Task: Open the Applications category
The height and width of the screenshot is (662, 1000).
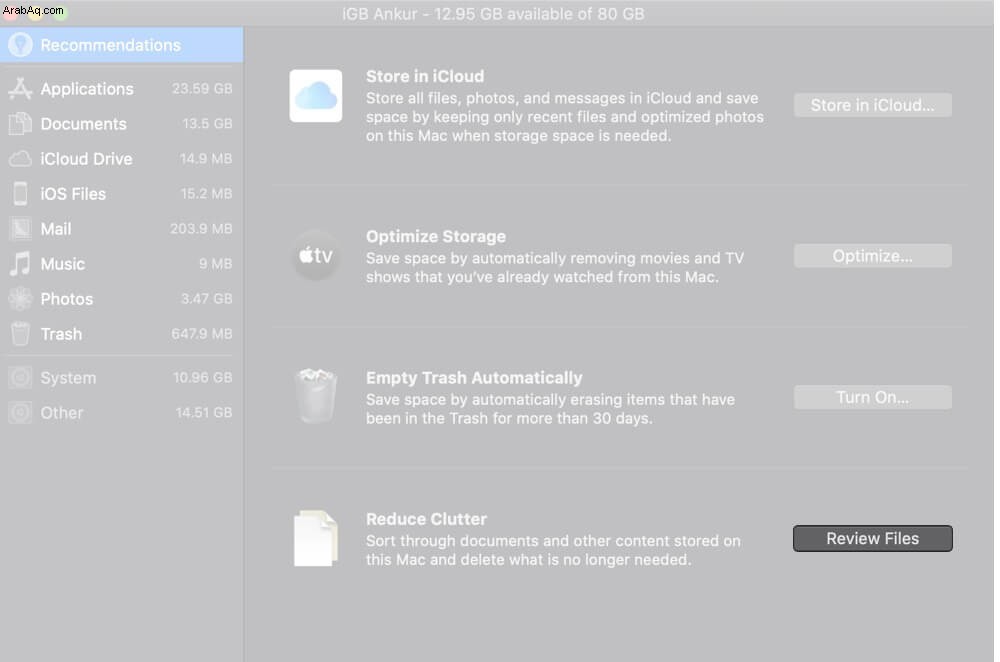Action: (121, 89)
